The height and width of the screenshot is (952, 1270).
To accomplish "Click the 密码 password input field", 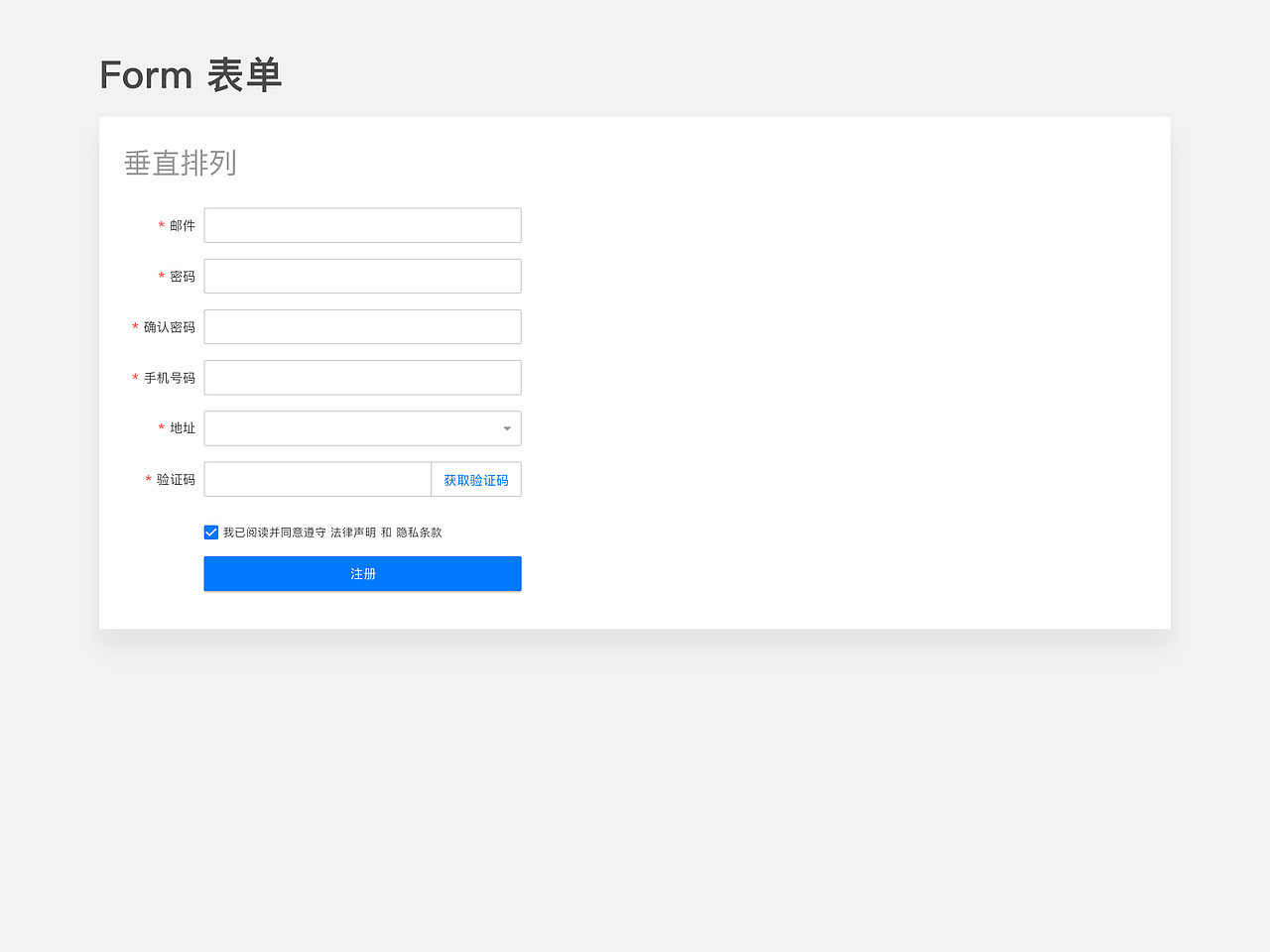I will pos(362,276).
